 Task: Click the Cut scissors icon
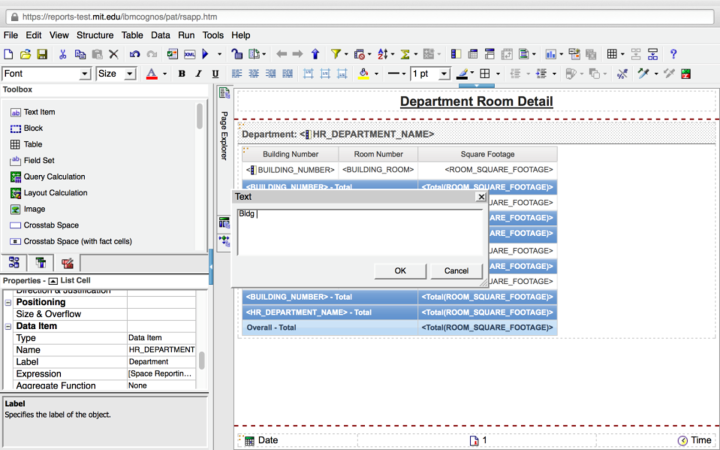tap(62, 54)
